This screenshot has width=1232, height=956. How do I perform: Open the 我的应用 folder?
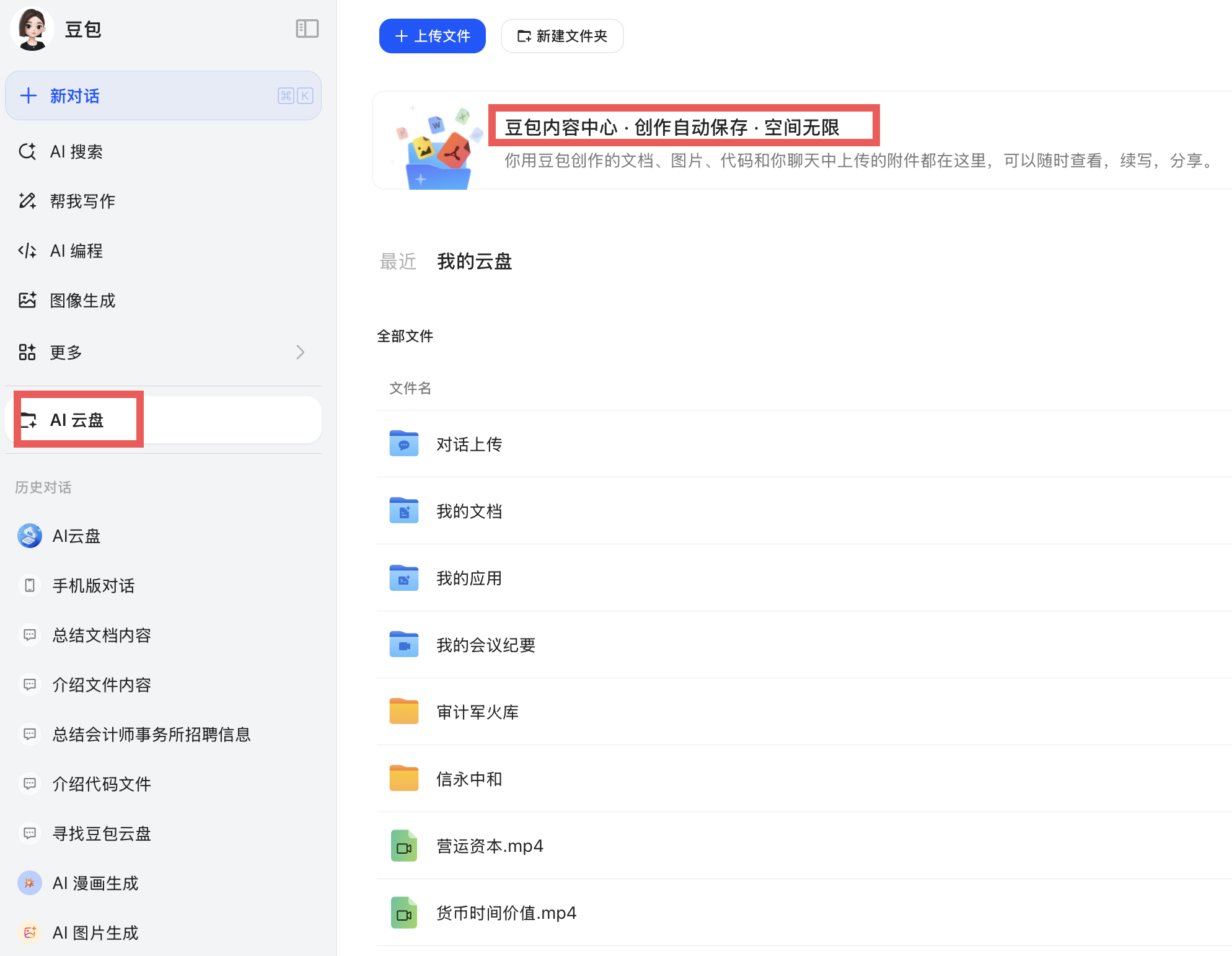pos(804,578)
